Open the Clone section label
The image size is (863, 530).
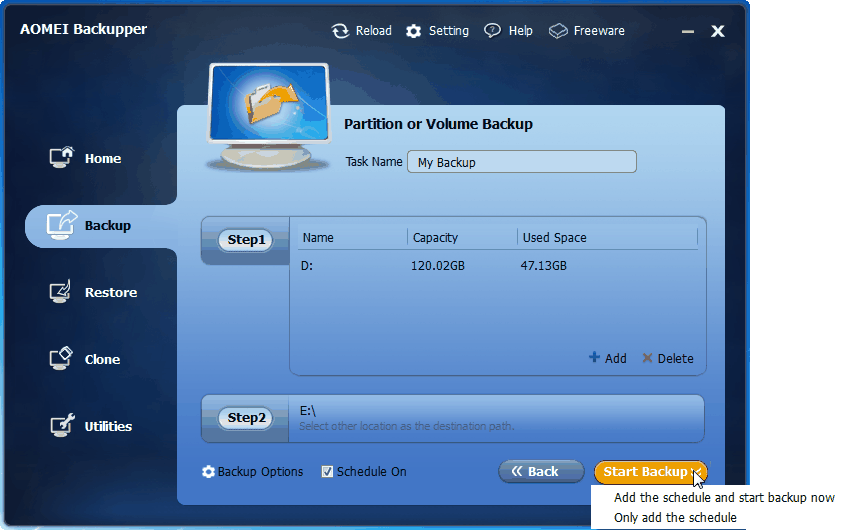[102, 359]
